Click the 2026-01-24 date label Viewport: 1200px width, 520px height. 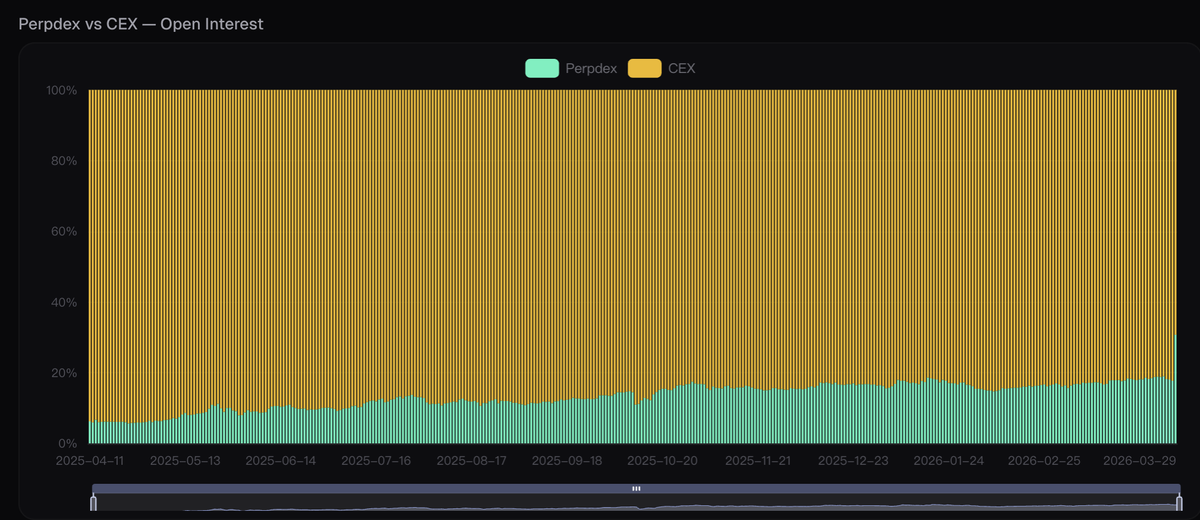(x=949, y=461)
